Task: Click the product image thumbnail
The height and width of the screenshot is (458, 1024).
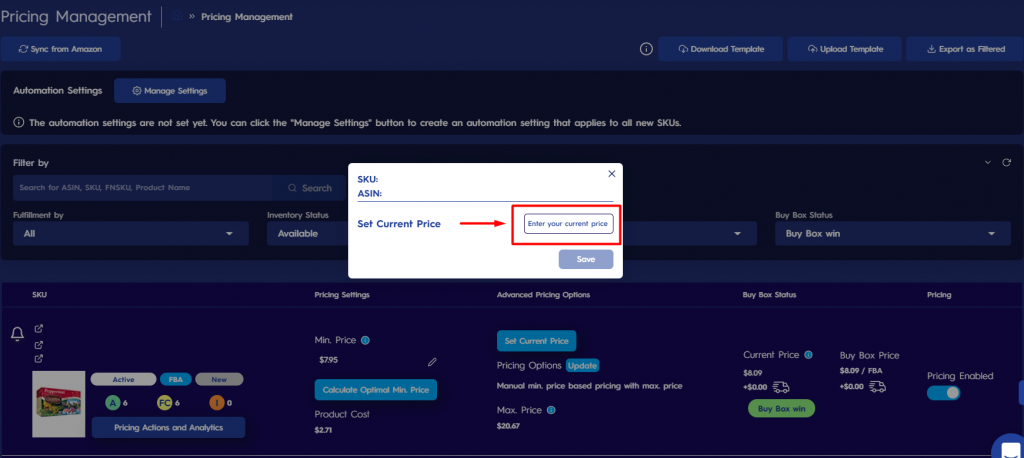Action: point(59,404)
